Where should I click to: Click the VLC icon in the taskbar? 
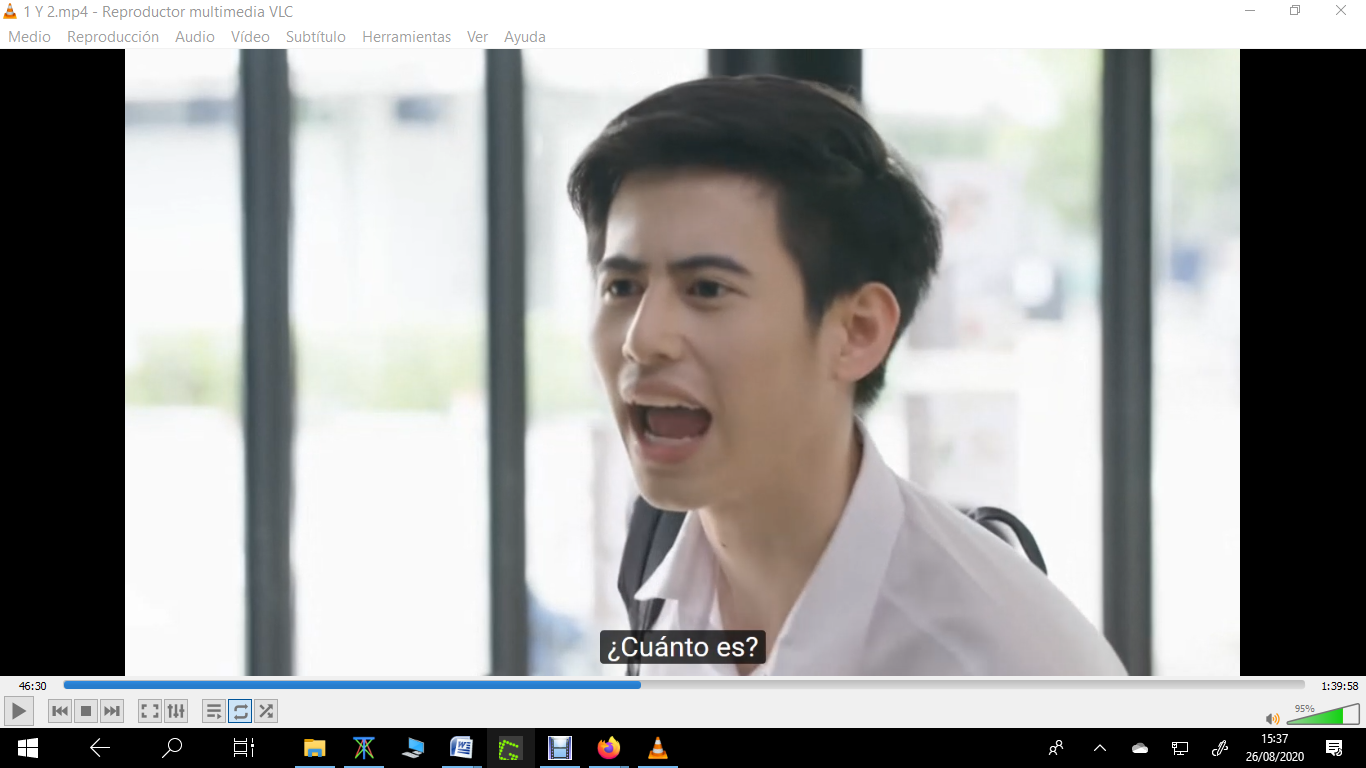pos(658,748)
